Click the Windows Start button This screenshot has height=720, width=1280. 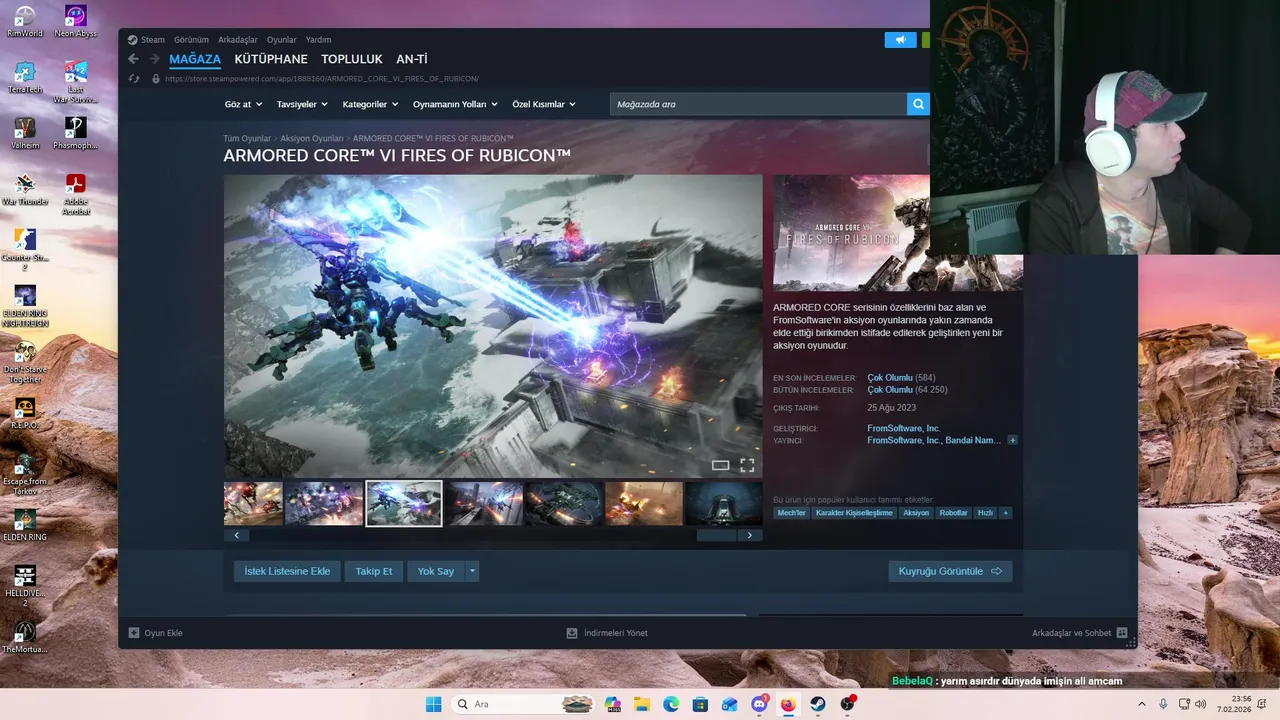tap(433, 704)
